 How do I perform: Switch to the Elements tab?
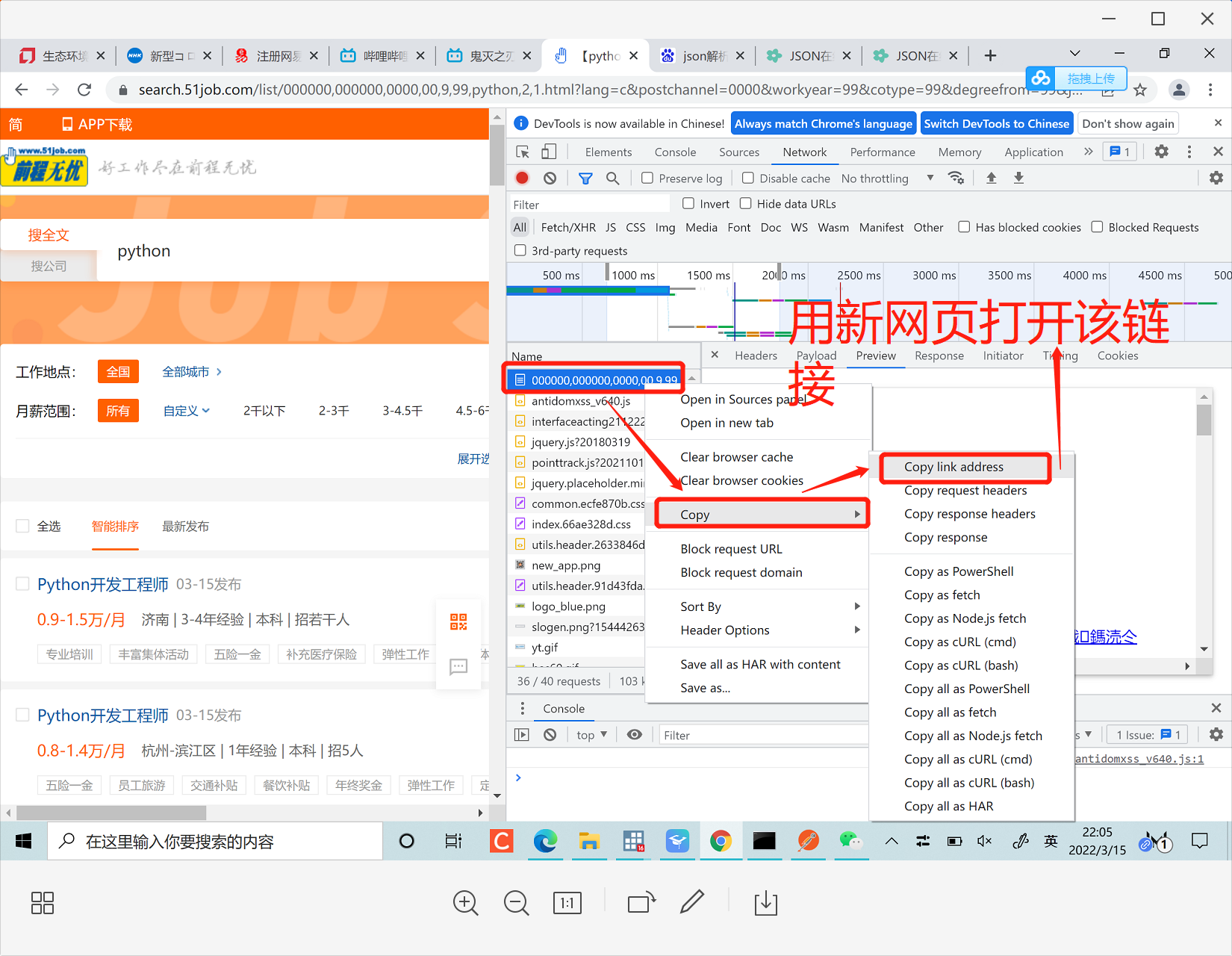click(x=609, y=152)
